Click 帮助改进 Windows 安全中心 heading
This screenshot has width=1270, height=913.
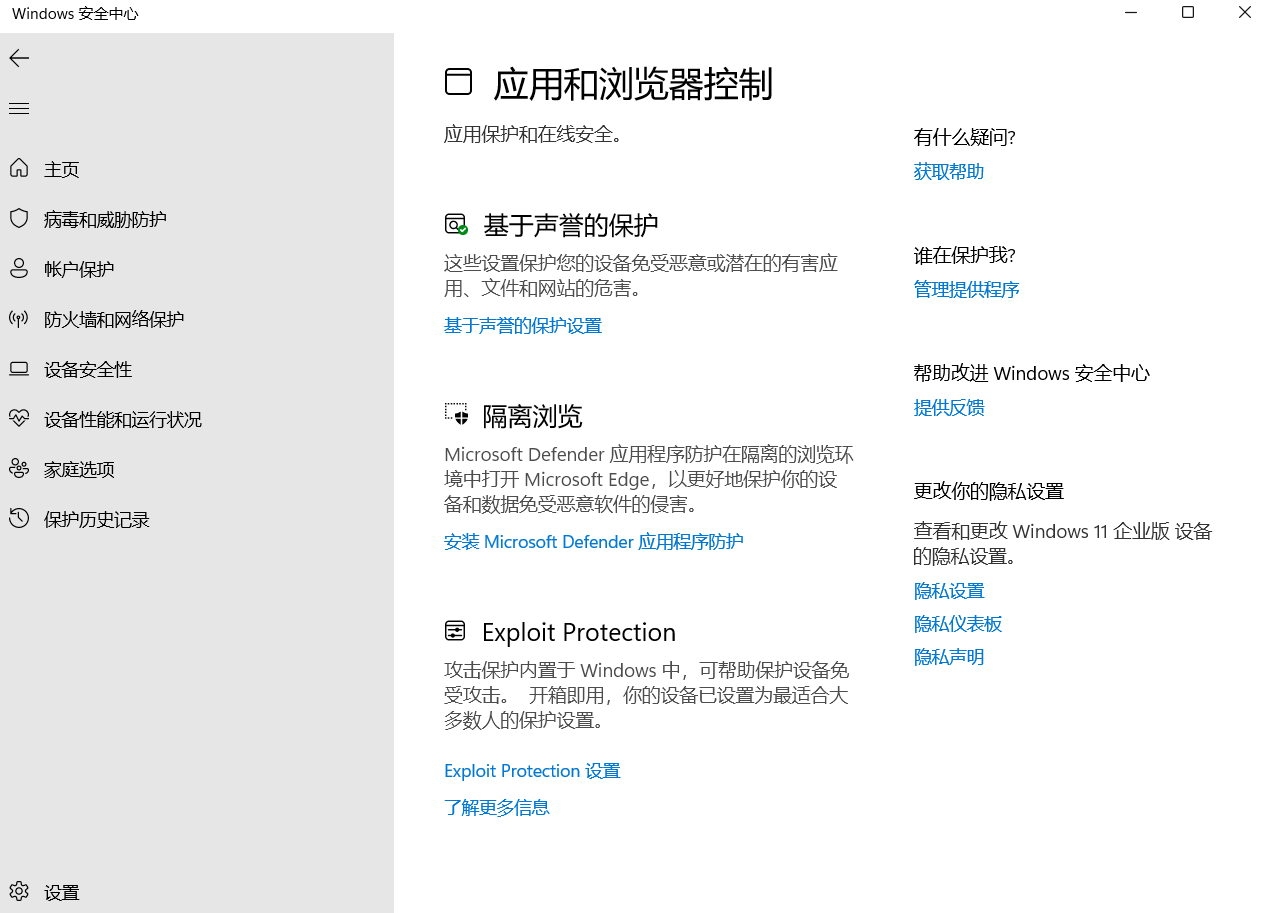(1032, 373)
